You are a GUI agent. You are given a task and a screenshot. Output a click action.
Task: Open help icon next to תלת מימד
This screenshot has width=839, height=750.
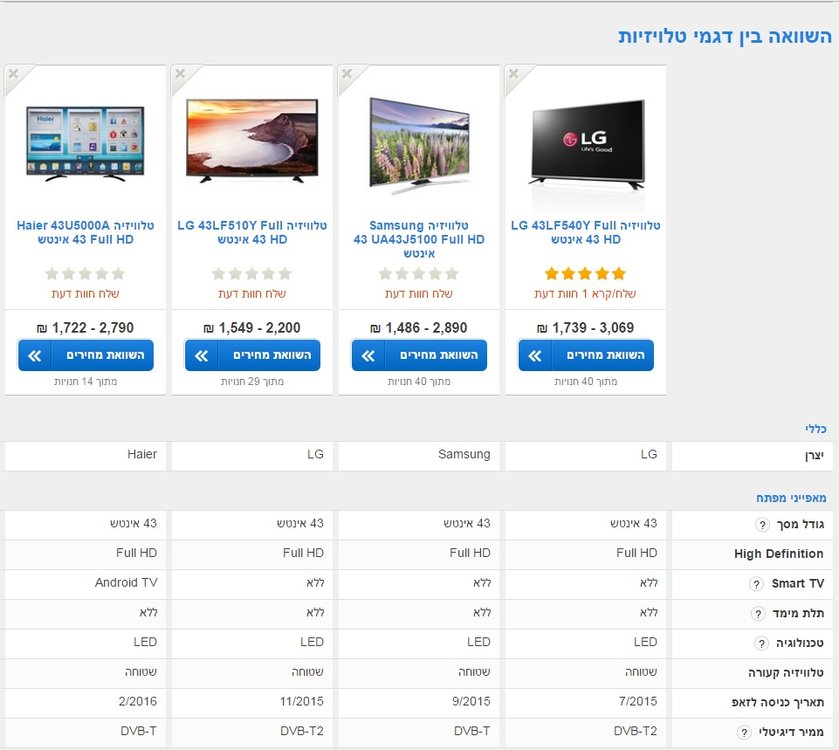758,614
